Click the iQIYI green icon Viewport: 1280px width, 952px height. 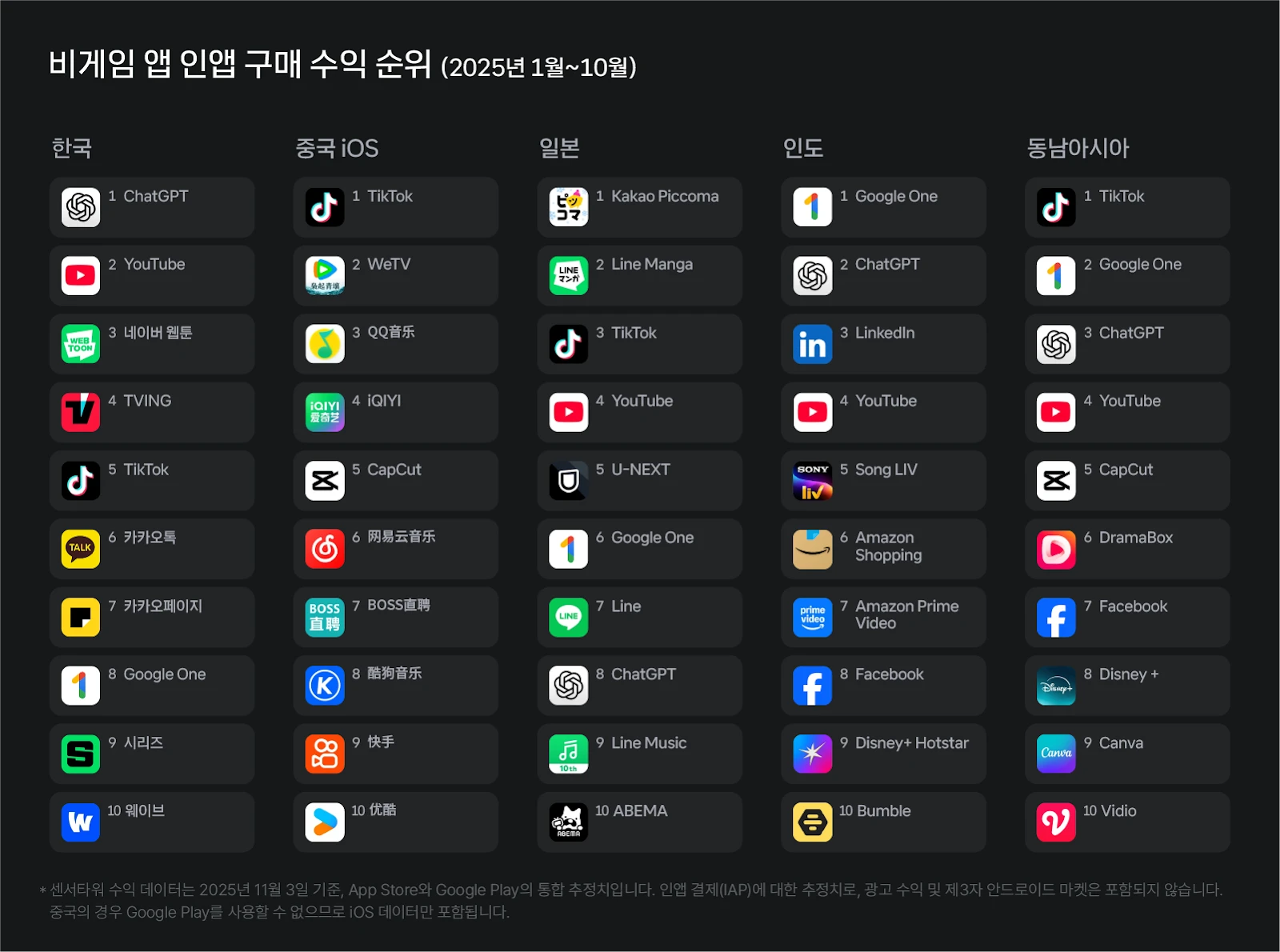click(x=325, y=412)
